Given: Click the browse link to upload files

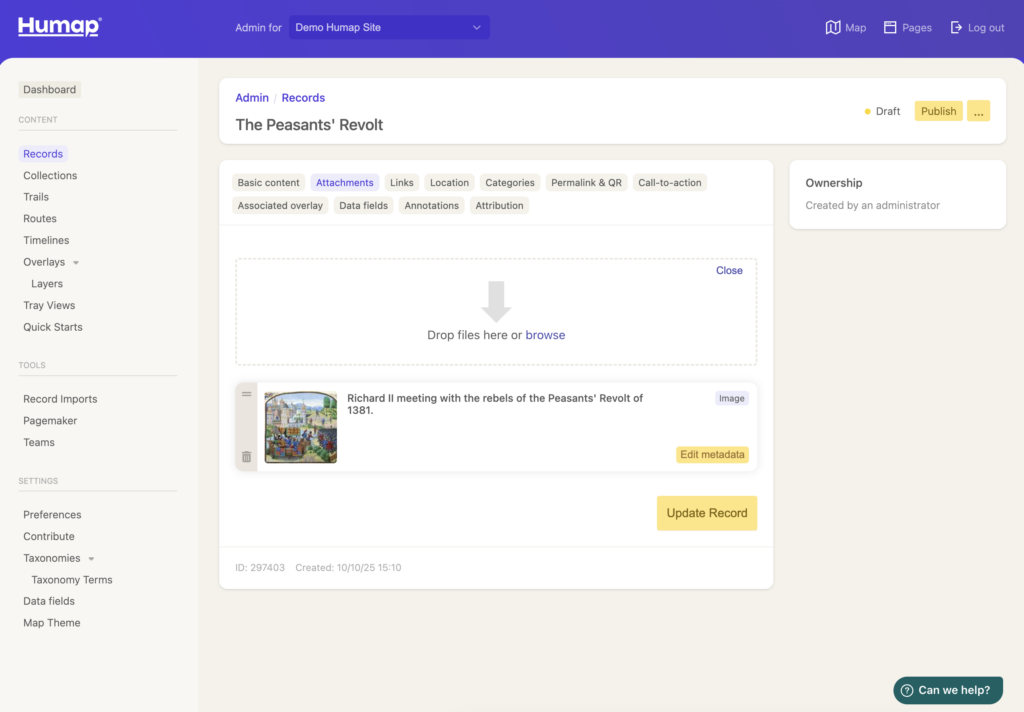Looking at the screenshot, I should click(545, 335).
